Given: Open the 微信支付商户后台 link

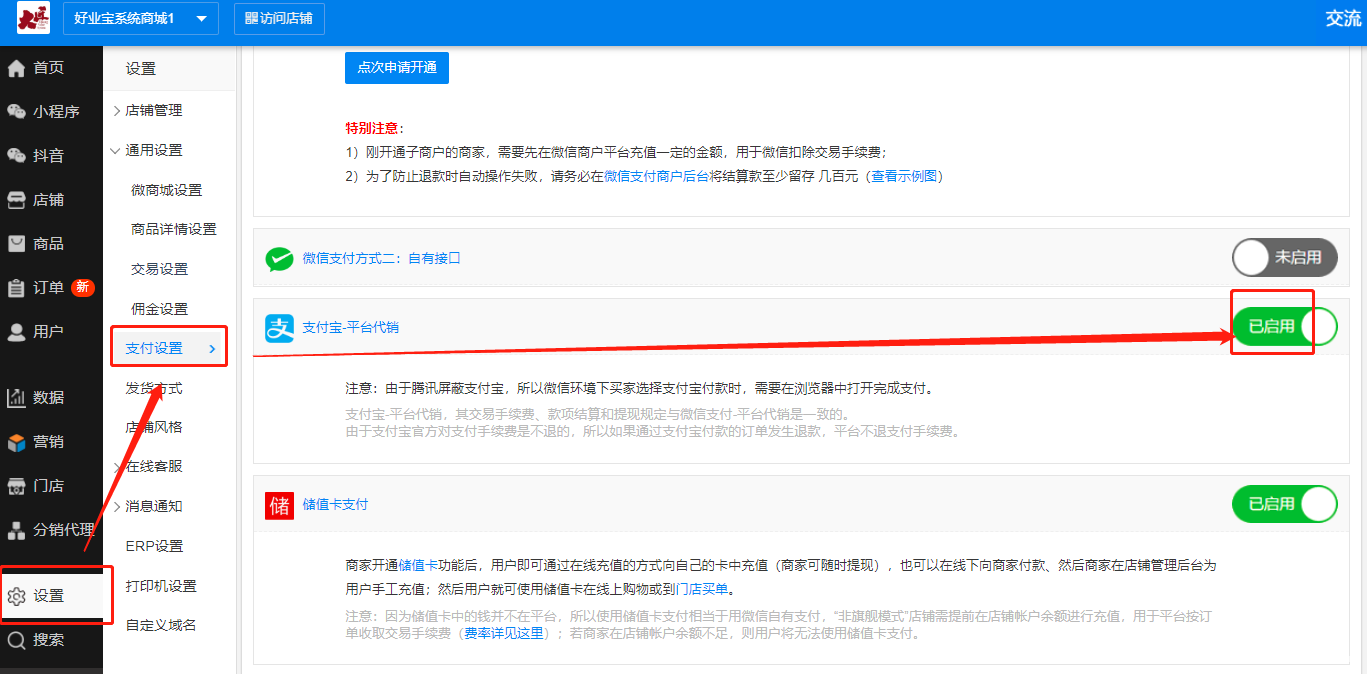Looking at the screenshot, I should pos(657,176).
